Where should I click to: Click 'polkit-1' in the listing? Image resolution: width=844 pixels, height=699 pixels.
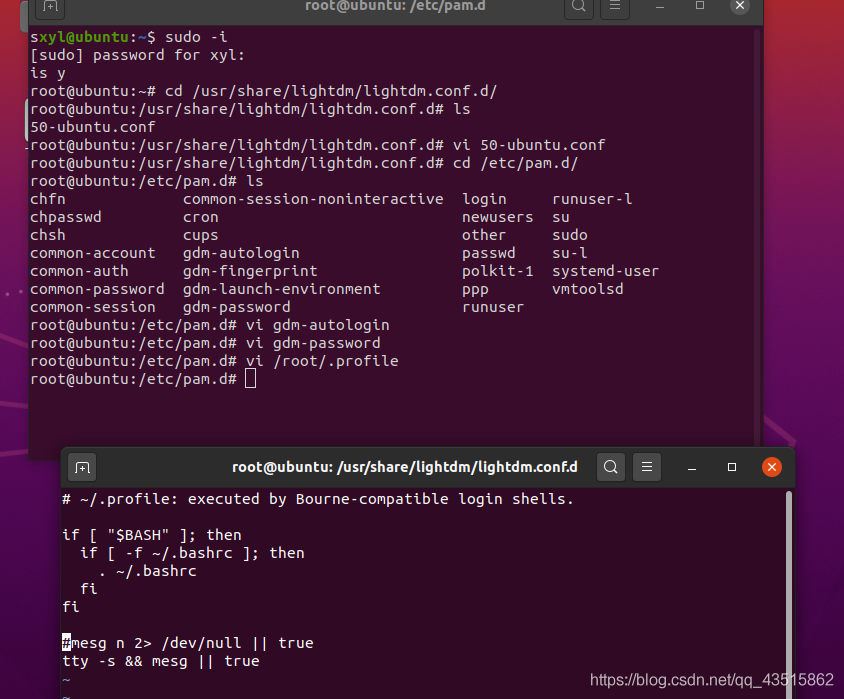click(498, 271)
